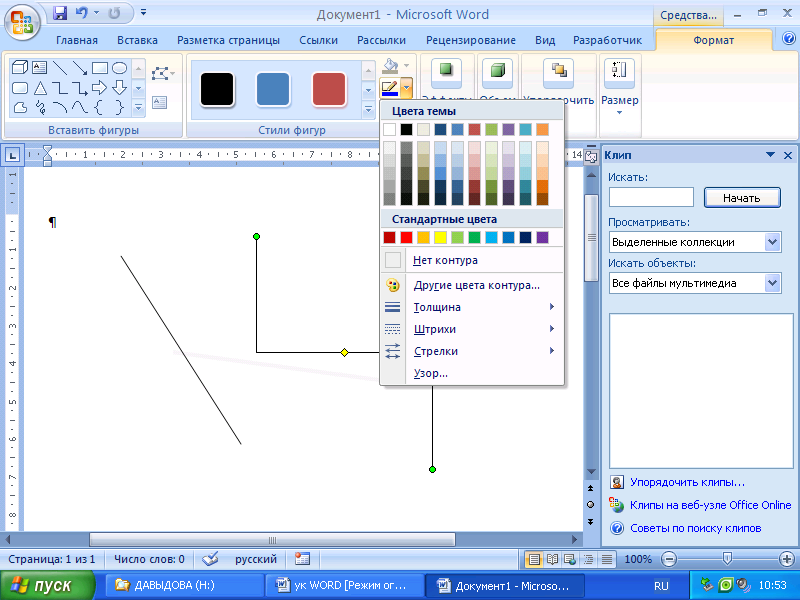Choose the Triangle shape

tap(40, 88)
